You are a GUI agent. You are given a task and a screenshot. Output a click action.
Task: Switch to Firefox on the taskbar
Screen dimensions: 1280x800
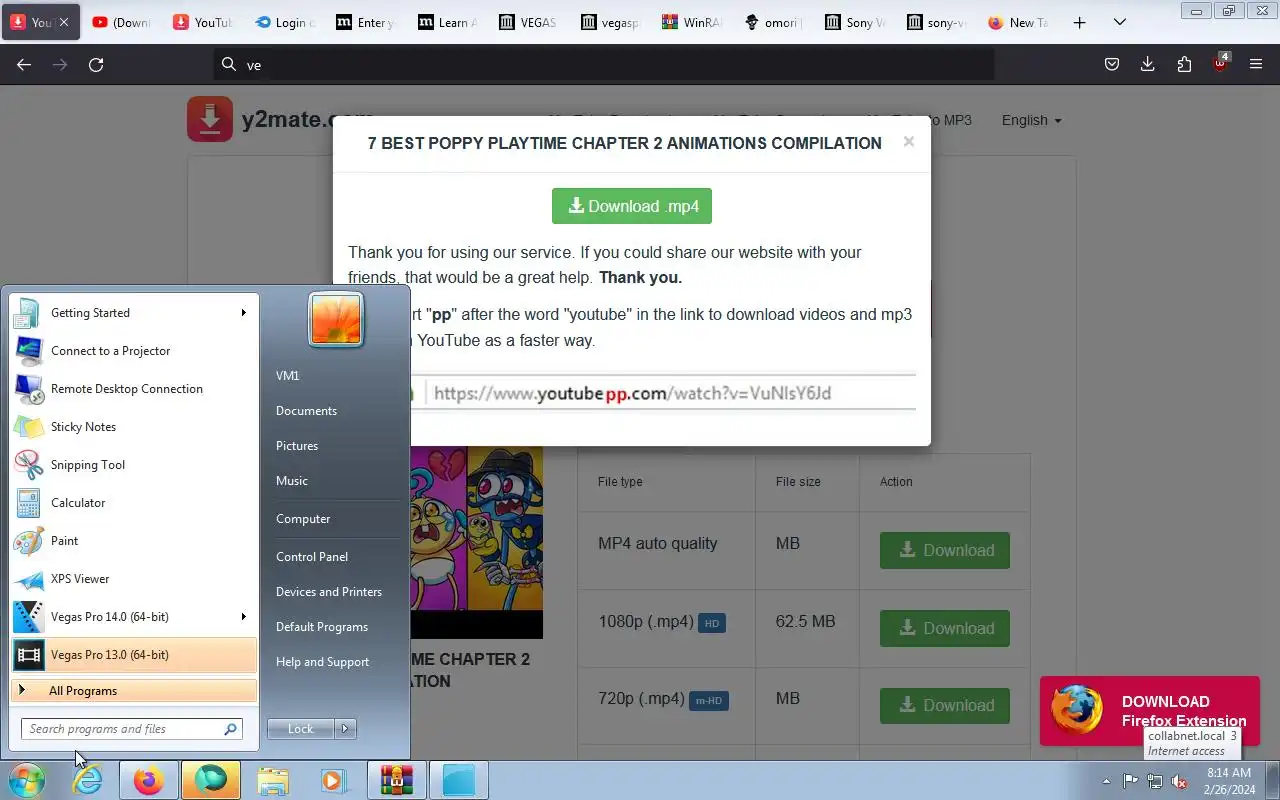148,780
